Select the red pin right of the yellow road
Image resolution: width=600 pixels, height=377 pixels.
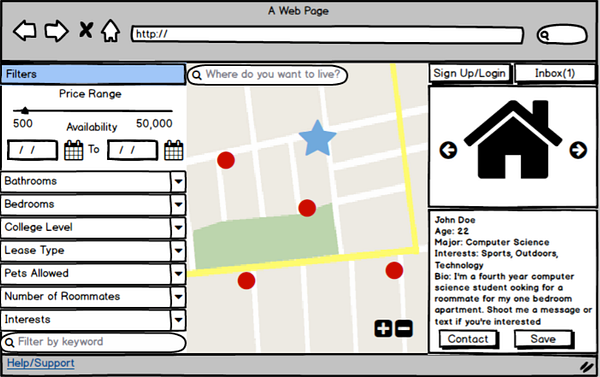click(394, 271)
